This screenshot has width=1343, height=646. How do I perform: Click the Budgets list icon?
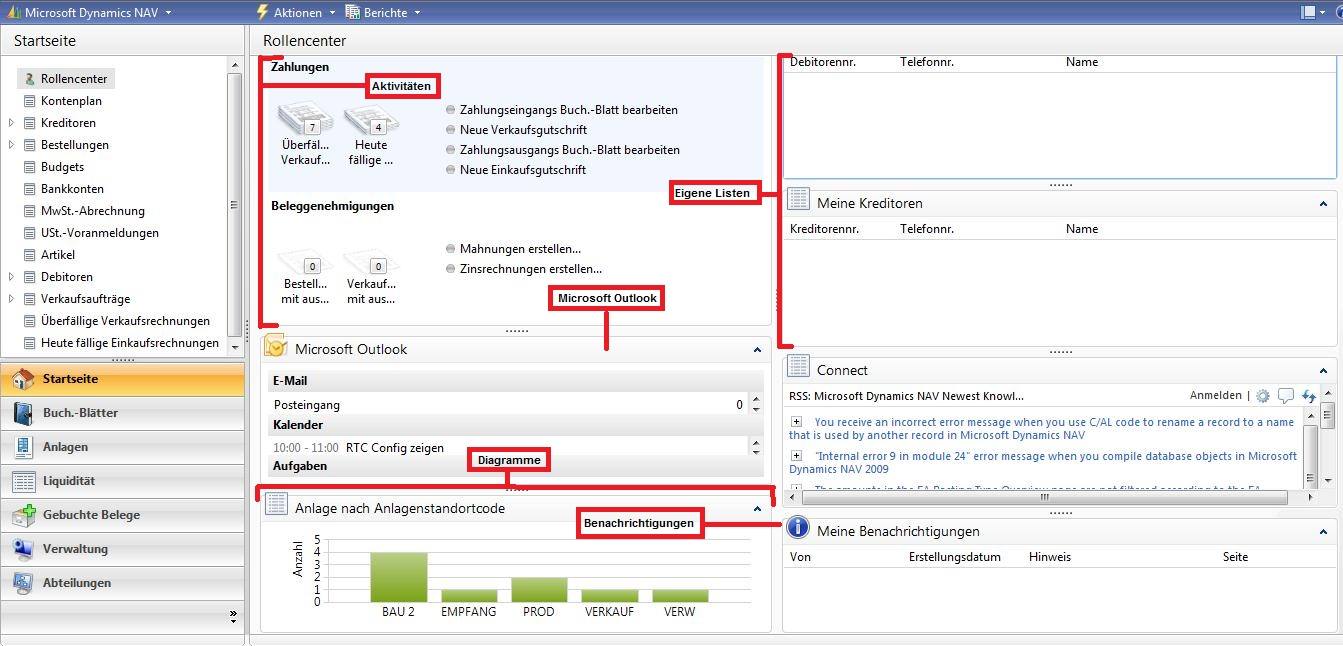point(30,167)
